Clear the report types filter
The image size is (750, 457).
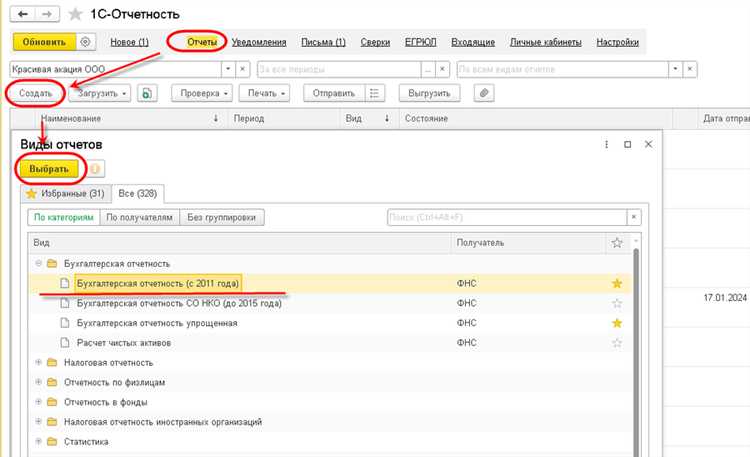point(690,69)
